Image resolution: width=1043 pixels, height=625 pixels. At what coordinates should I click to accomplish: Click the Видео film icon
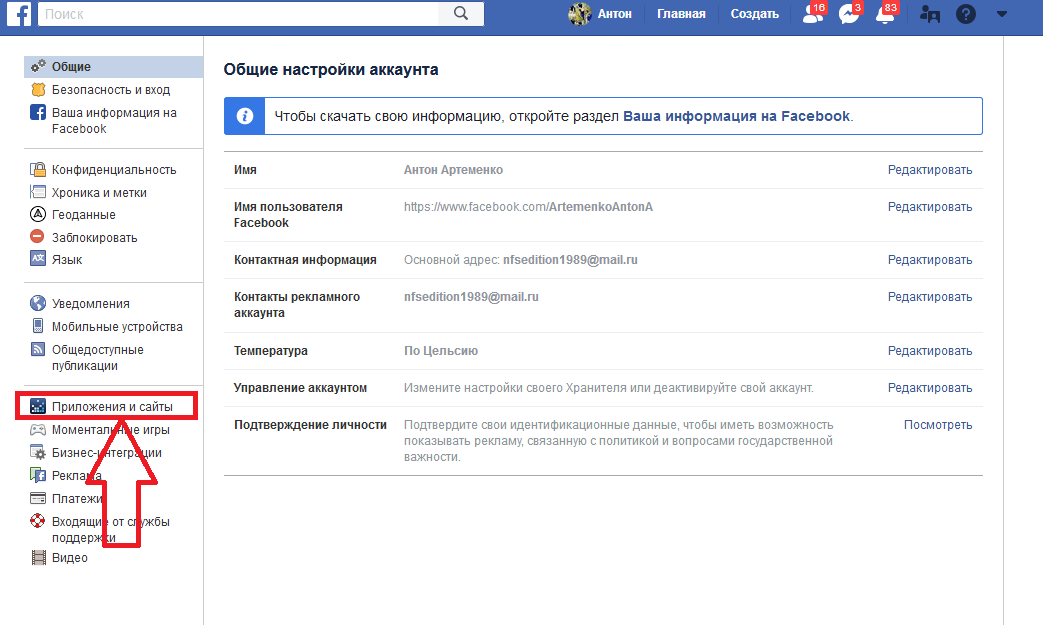coord(39,557)
